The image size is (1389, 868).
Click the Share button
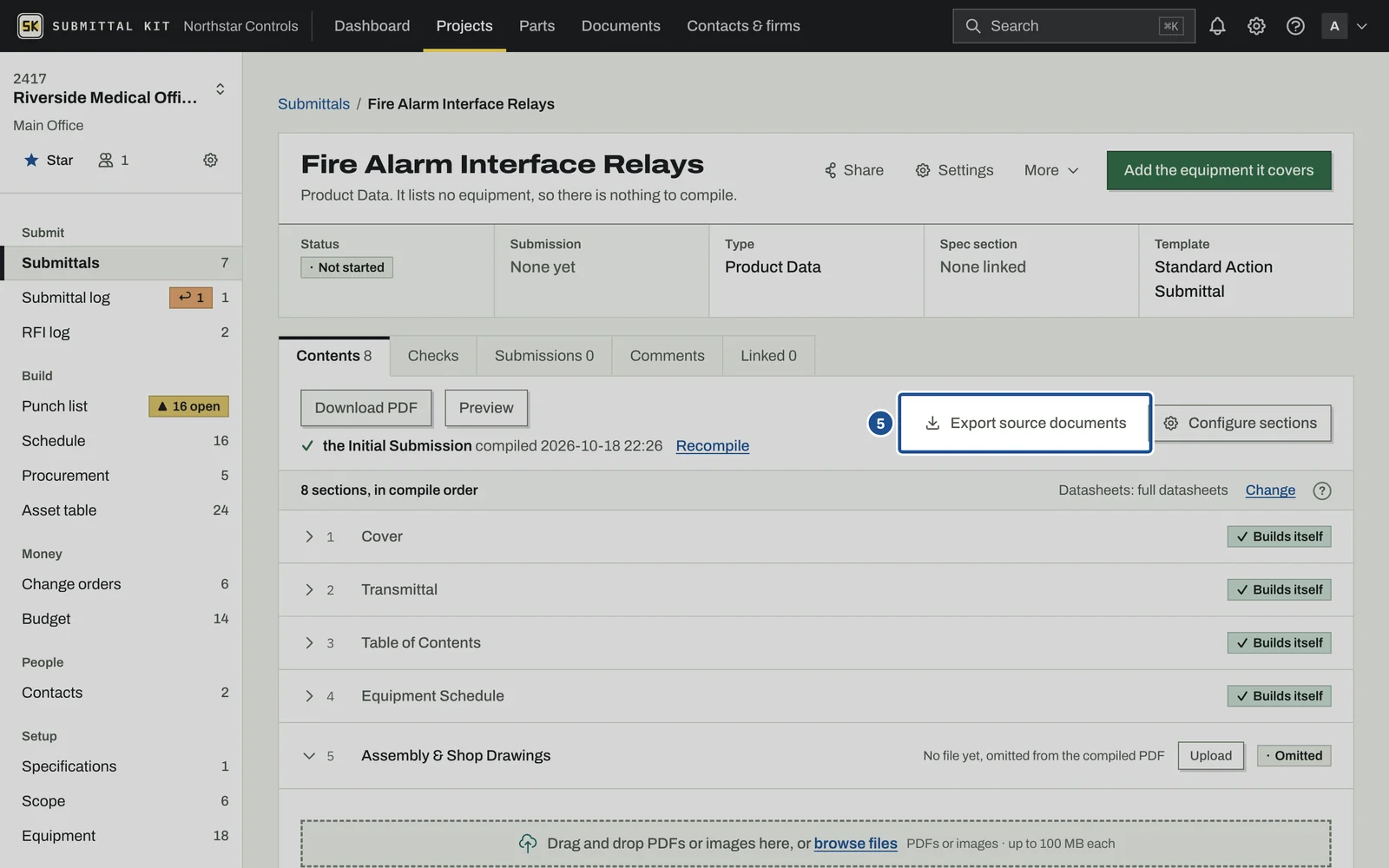coord(853,170)
